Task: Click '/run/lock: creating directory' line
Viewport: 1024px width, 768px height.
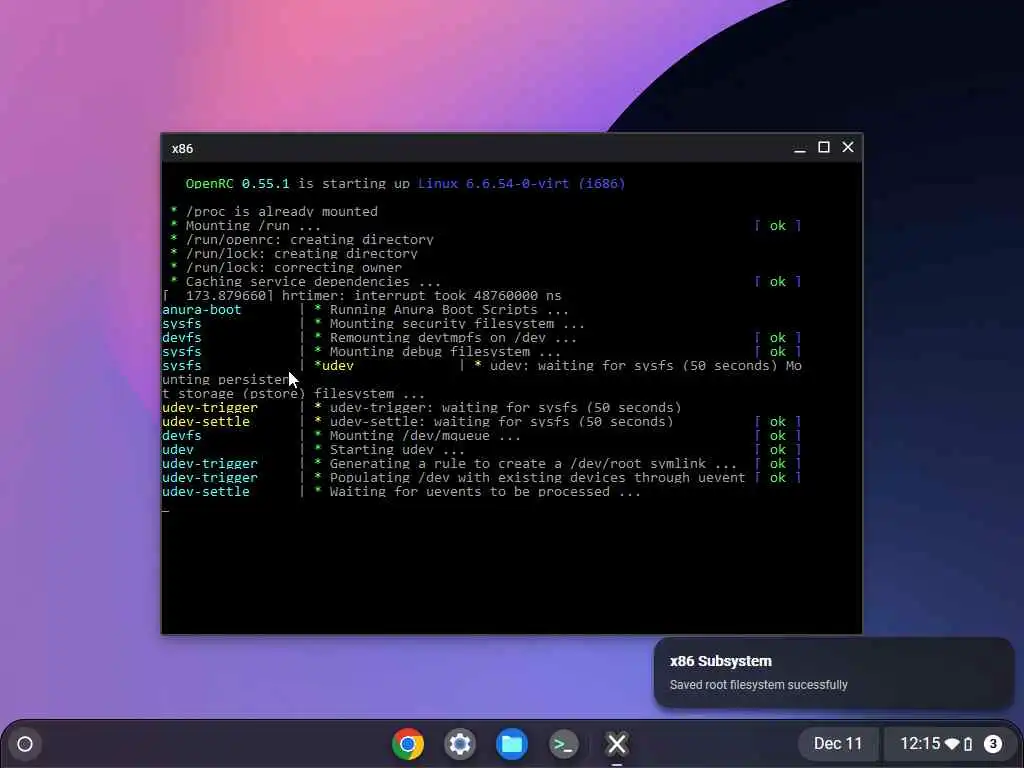Action: pyautogui.click(x=302, y=253)
